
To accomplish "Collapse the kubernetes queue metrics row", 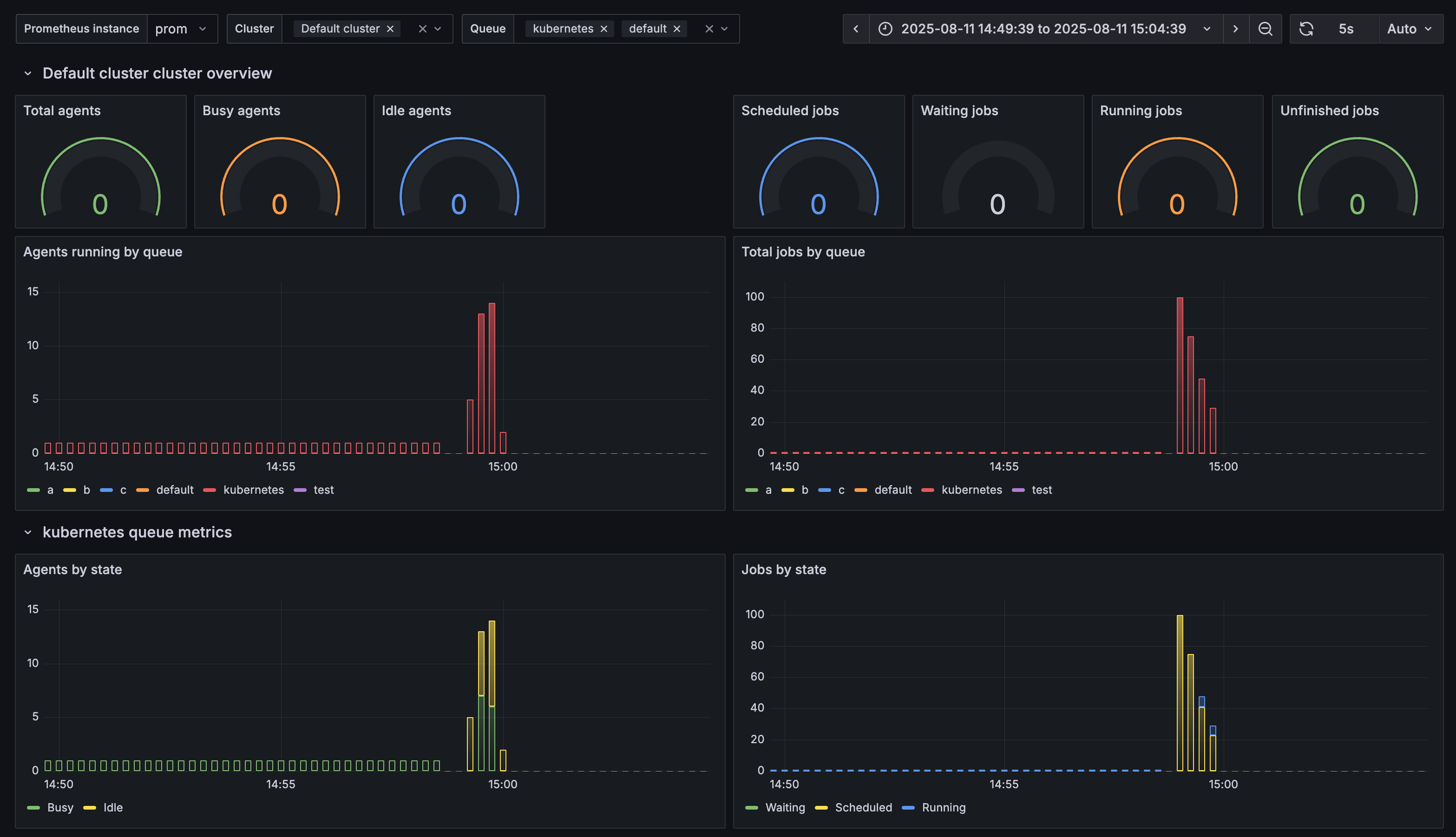I will [27, 532].
